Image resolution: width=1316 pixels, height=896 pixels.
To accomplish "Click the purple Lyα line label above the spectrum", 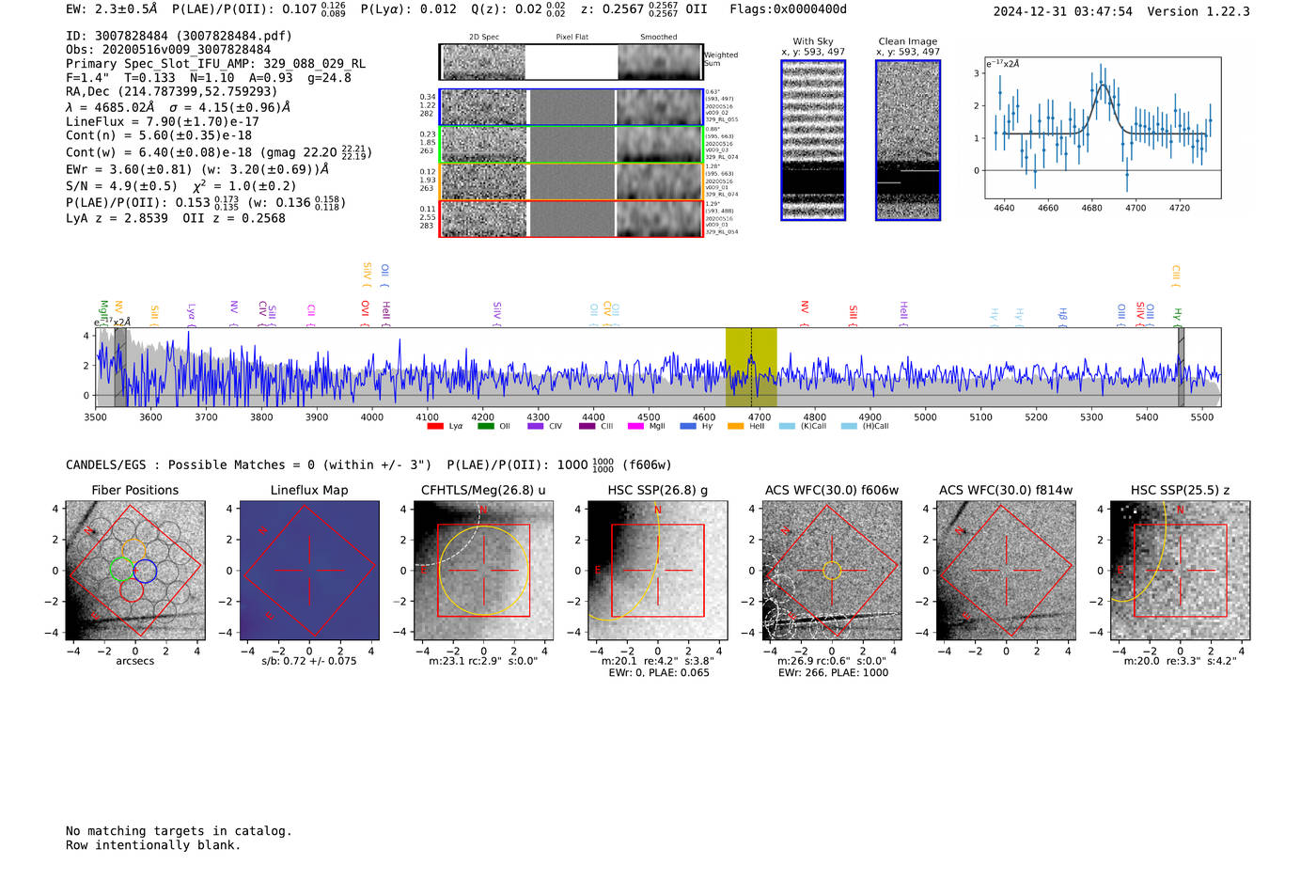I will [x=191, y=313].
